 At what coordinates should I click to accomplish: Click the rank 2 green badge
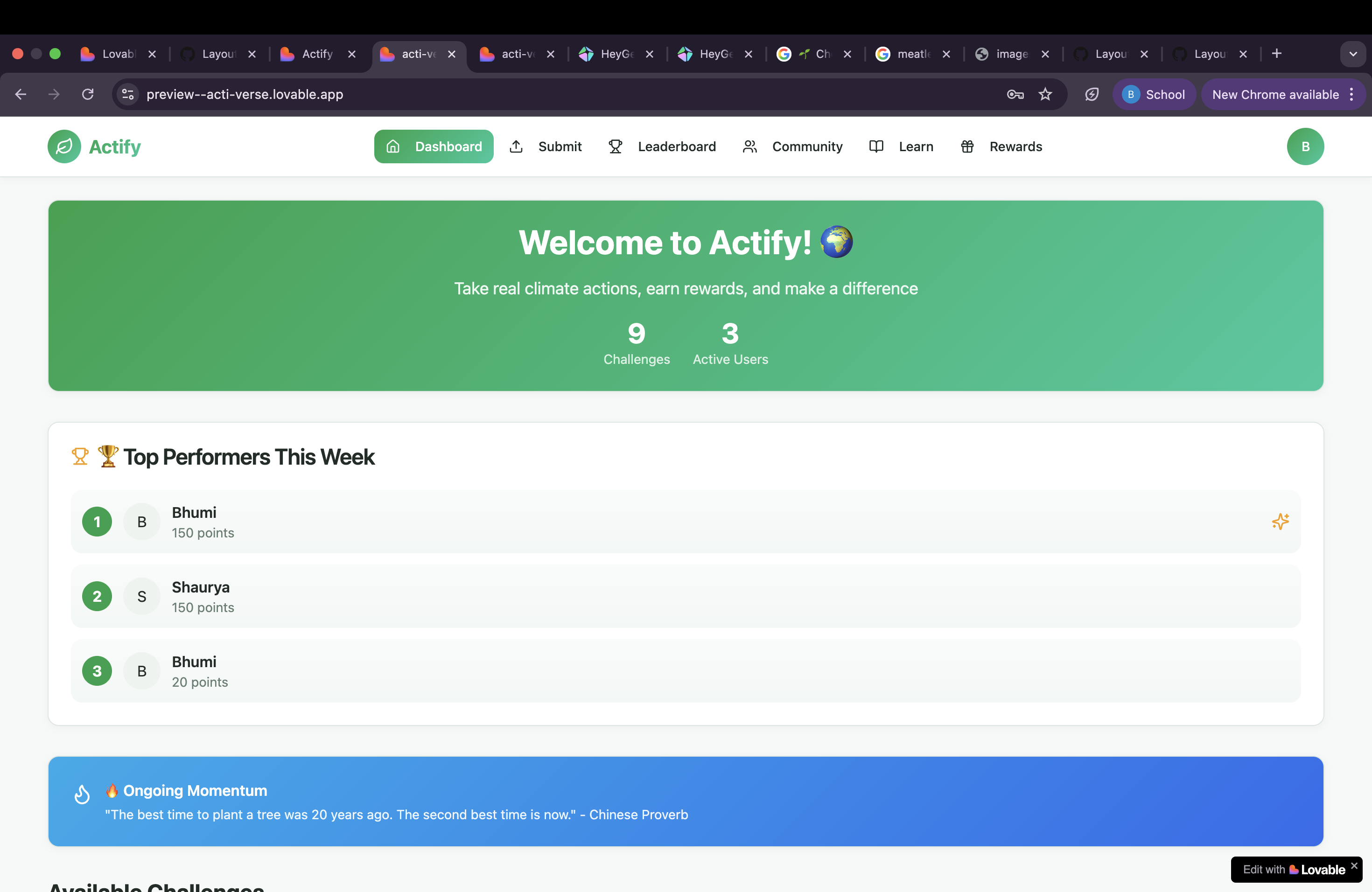[x=97, y=596]
